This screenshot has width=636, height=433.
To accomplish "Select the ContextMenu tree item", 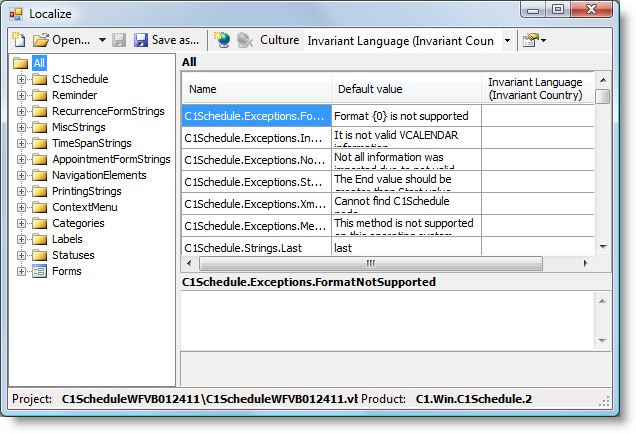I will point(85,207).
